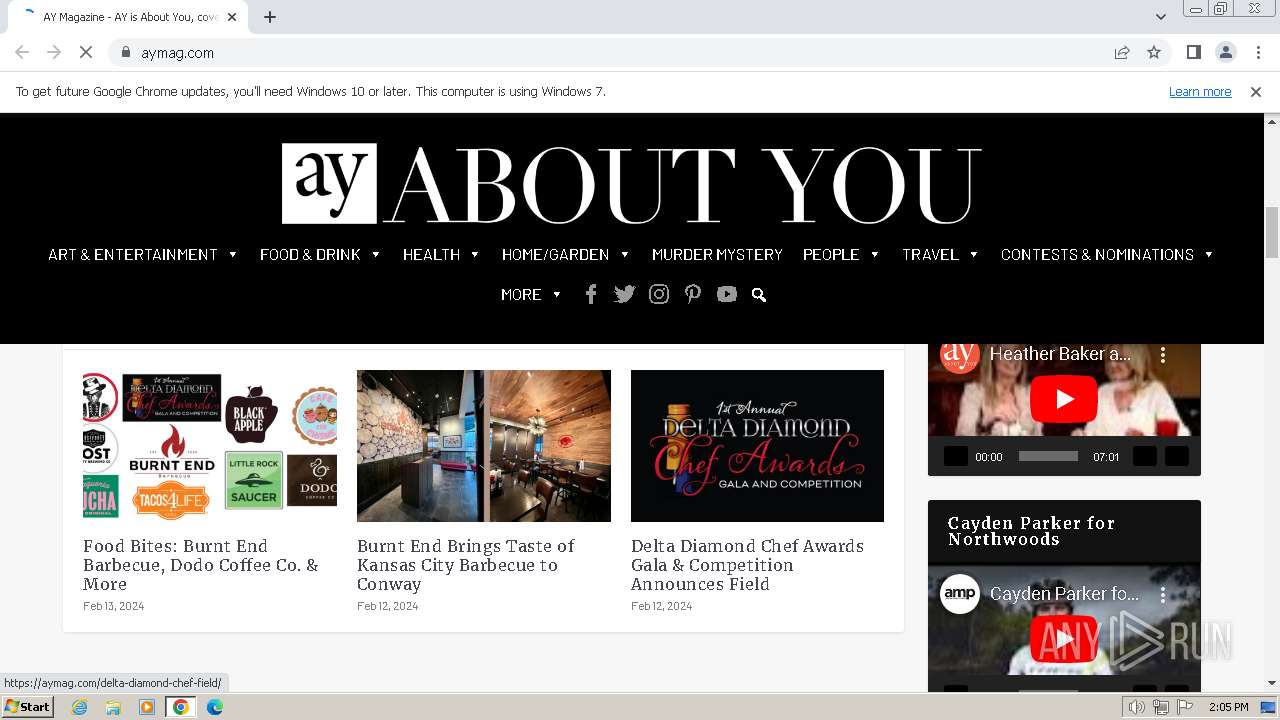The image size is (1280, 720).
Task: Click Burnt End restaurant interior thumbnail
Action: click(x=484, y=446)
